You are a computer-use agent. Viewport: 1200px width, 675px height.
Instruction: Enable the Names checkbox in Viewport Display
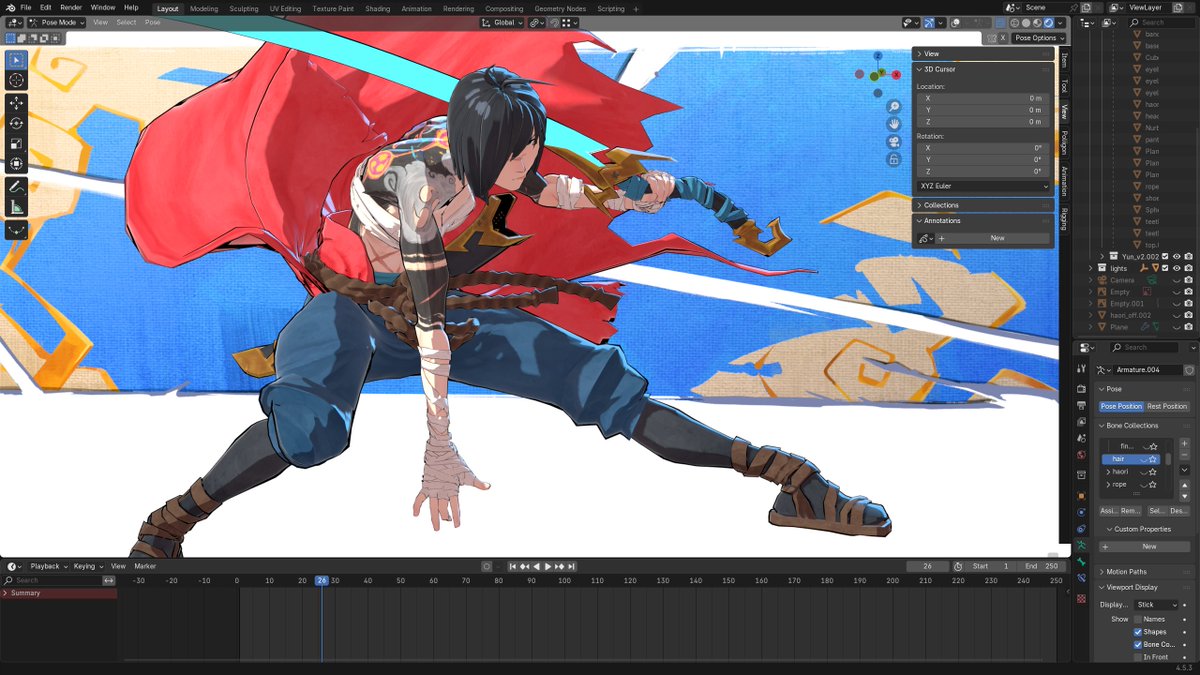click(x=1138, y=619)
